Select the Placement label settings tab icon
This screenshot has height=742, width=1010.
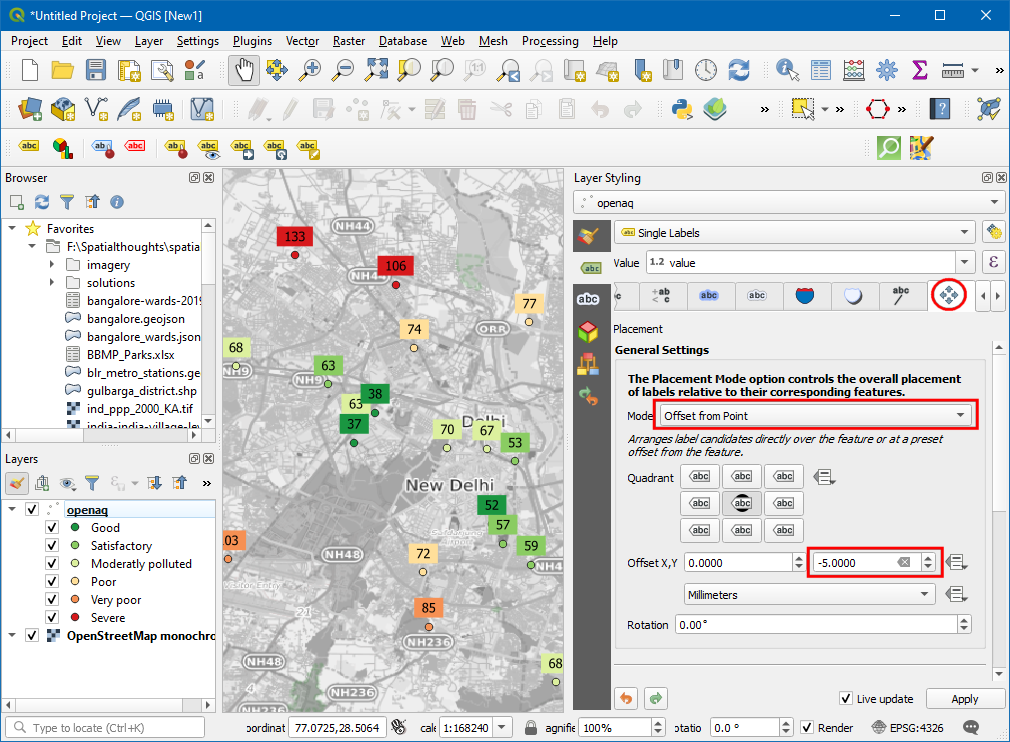click(949, 296)
